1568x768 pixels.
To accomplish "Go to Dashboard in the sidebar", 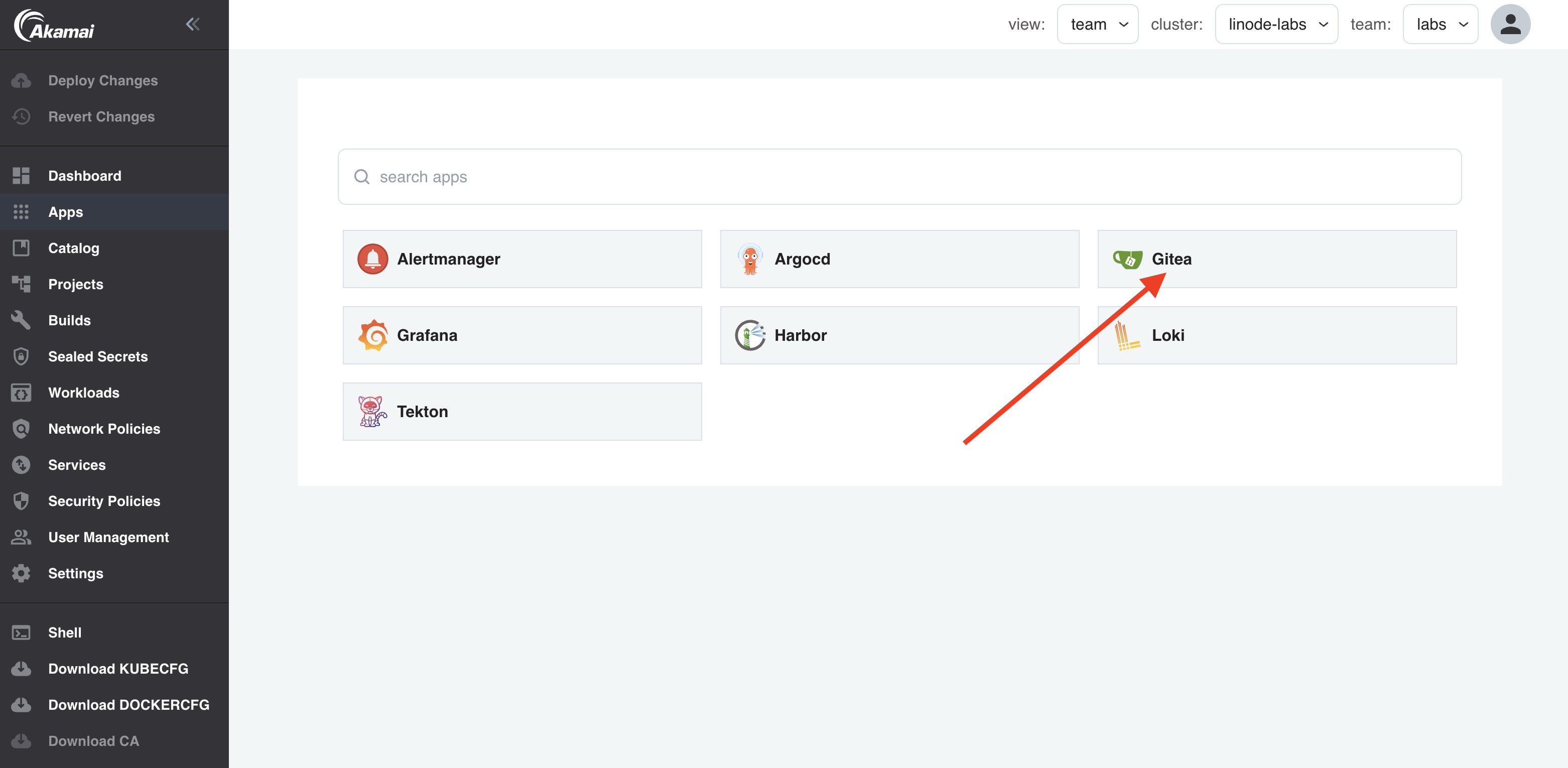I will (x=114, y=176).
